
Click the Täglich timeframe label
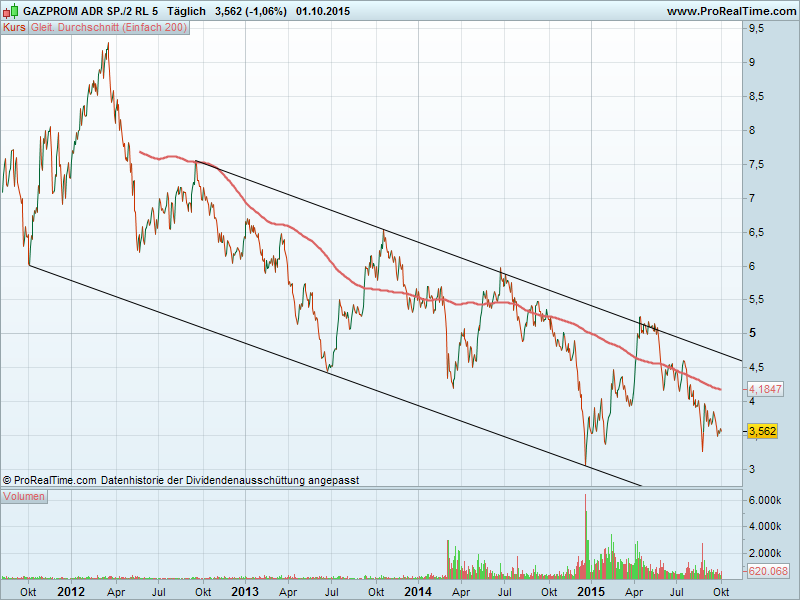[186, 11]
